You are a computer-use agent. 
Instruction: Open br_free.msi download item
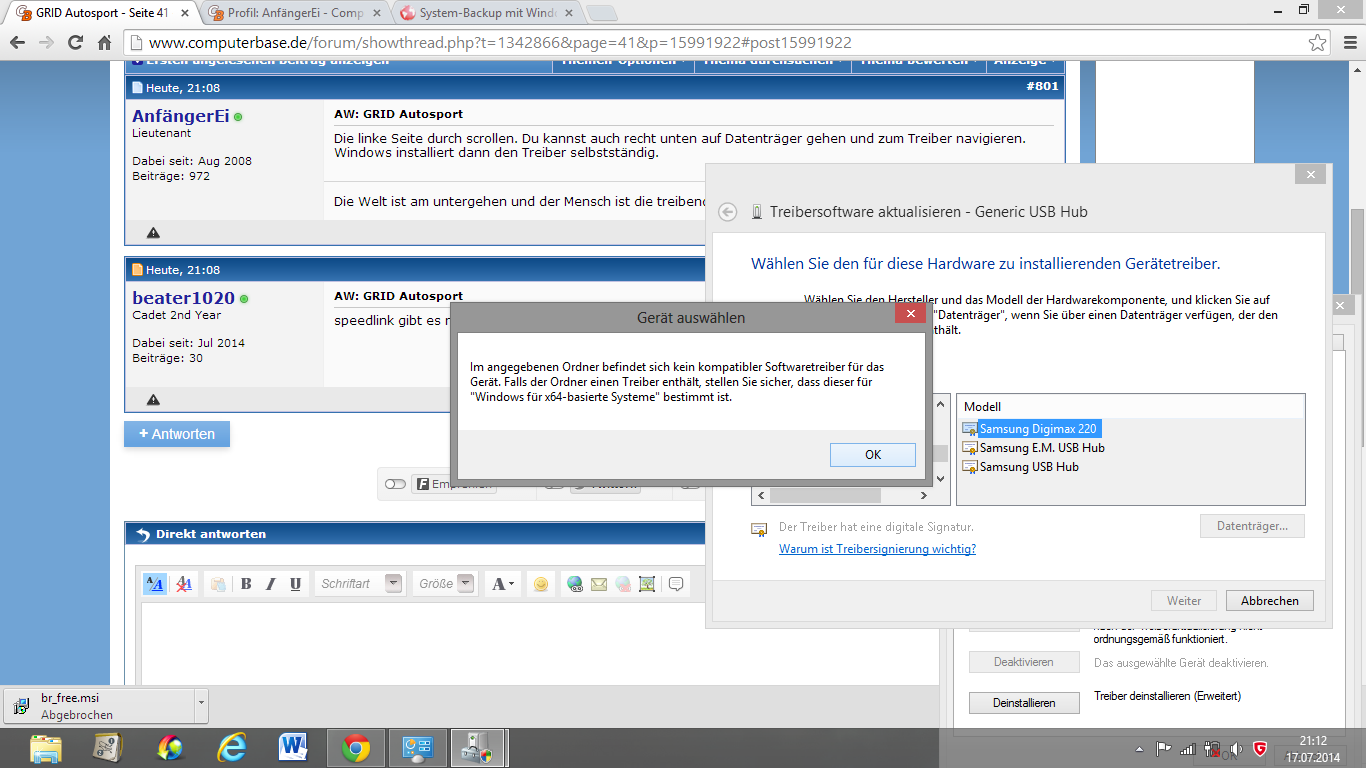pyautogui.click(x=97, y=705)
